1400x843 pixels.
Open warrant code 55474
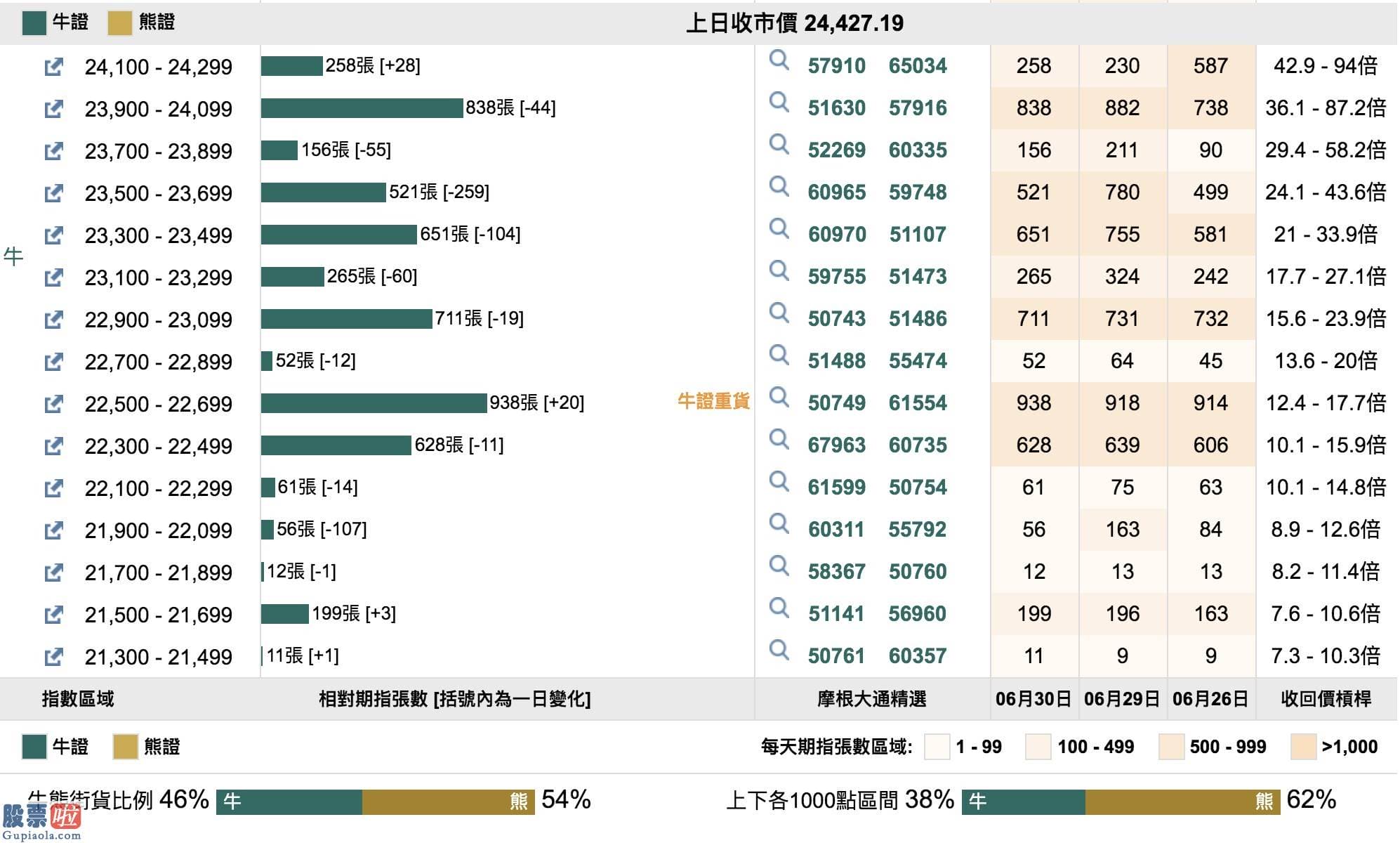[918, 361]
